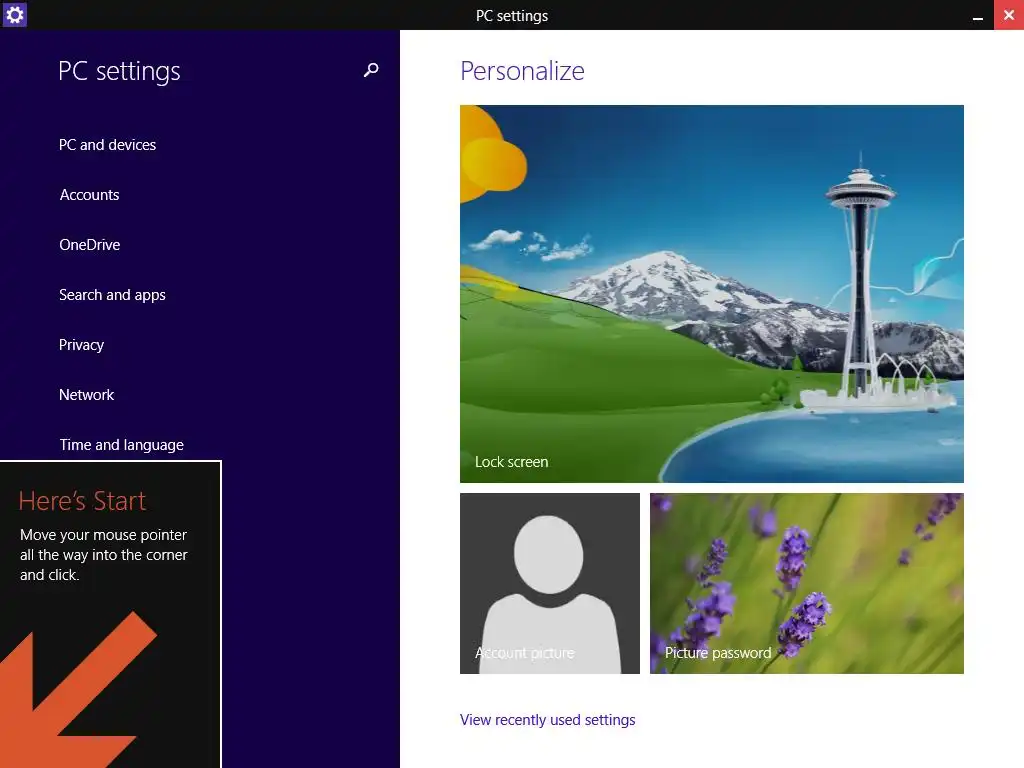1024x768 pixels.
Task: Open the Accounts category
Action: click(89, 195)
